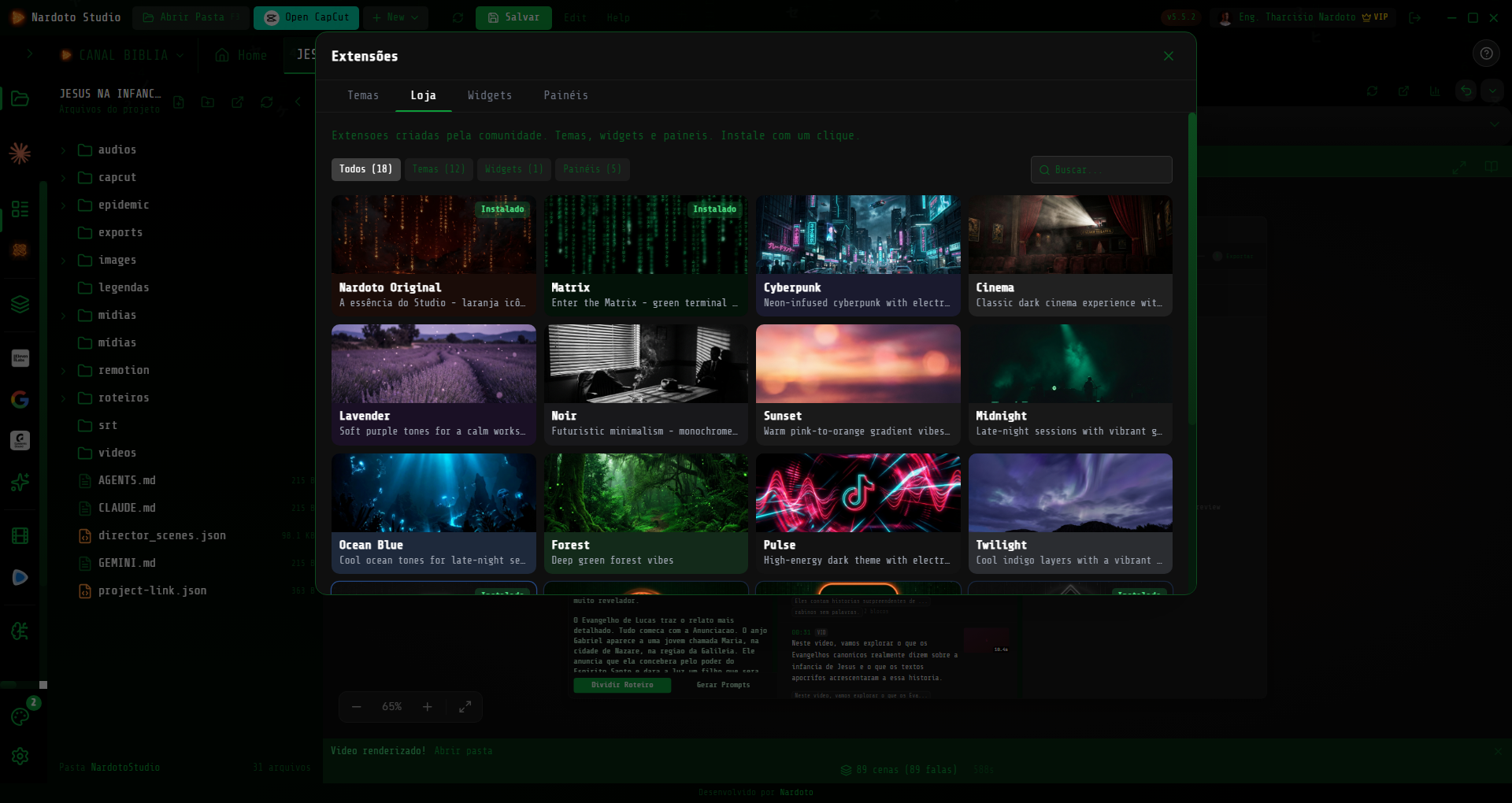Open the ElevenLabs sidebar icon

click(20, 359)
